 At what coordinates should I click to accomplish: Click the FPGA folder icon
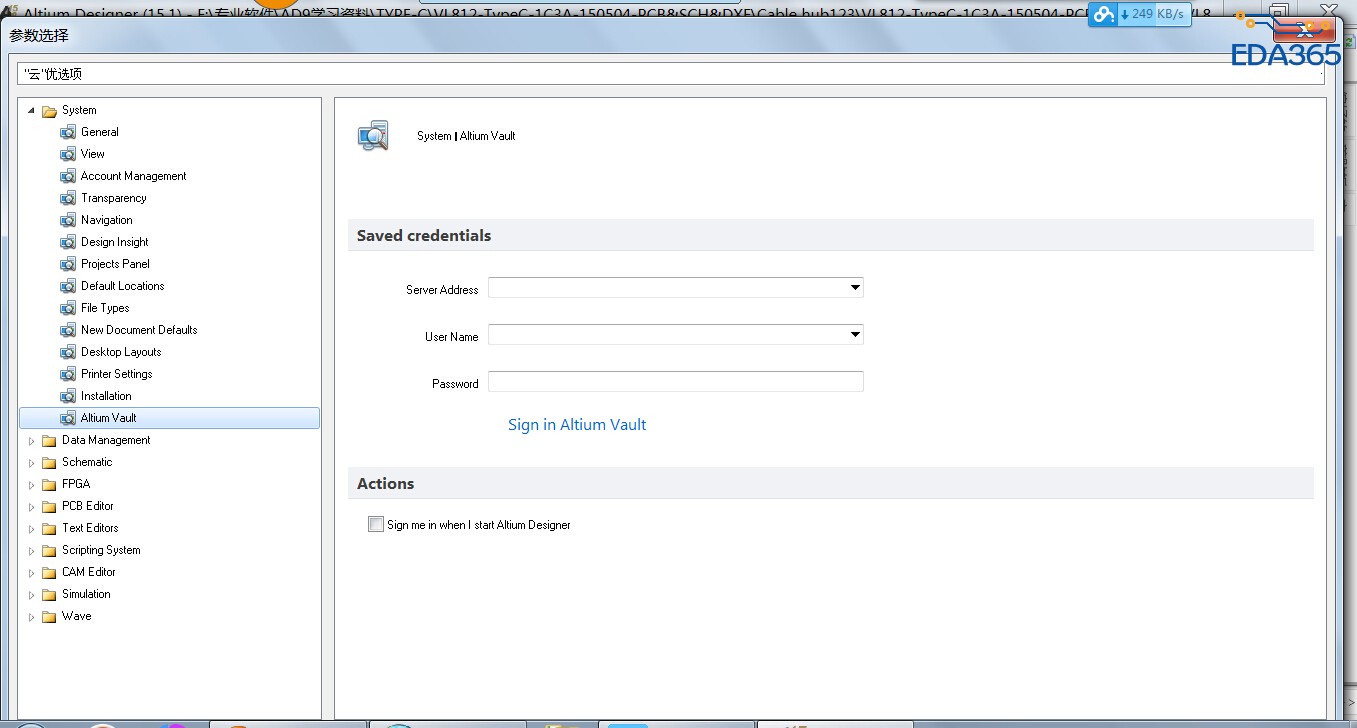(49, 484)
